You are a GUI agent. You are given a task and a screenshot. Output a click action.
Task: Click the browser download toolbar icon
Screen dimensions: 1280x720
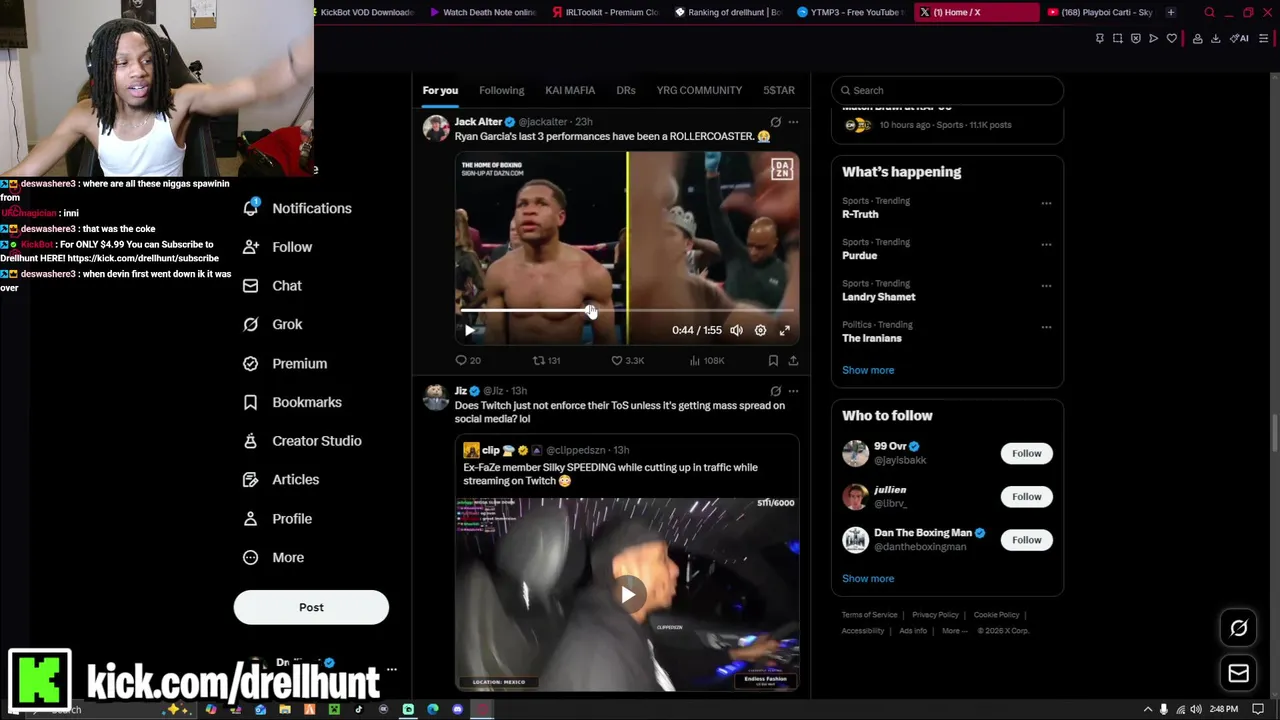(x=1216, y=39)
